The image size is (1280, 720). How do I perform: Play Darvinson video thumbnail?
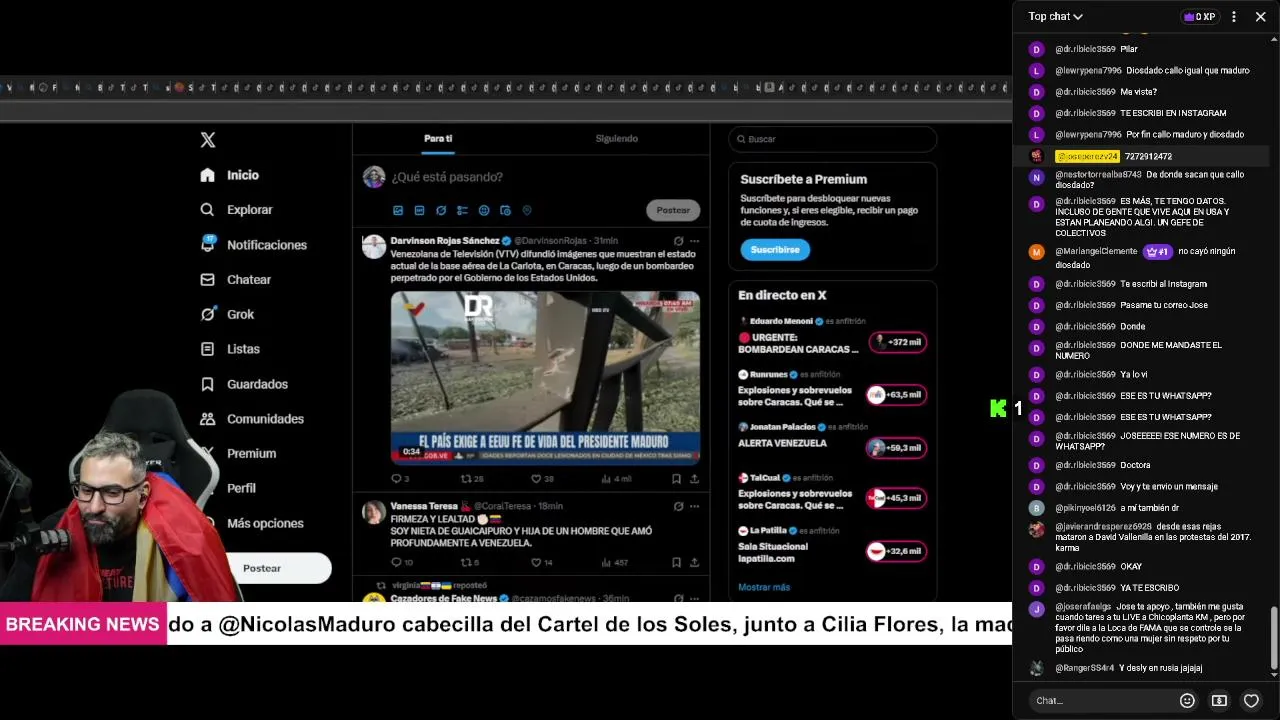545,378
